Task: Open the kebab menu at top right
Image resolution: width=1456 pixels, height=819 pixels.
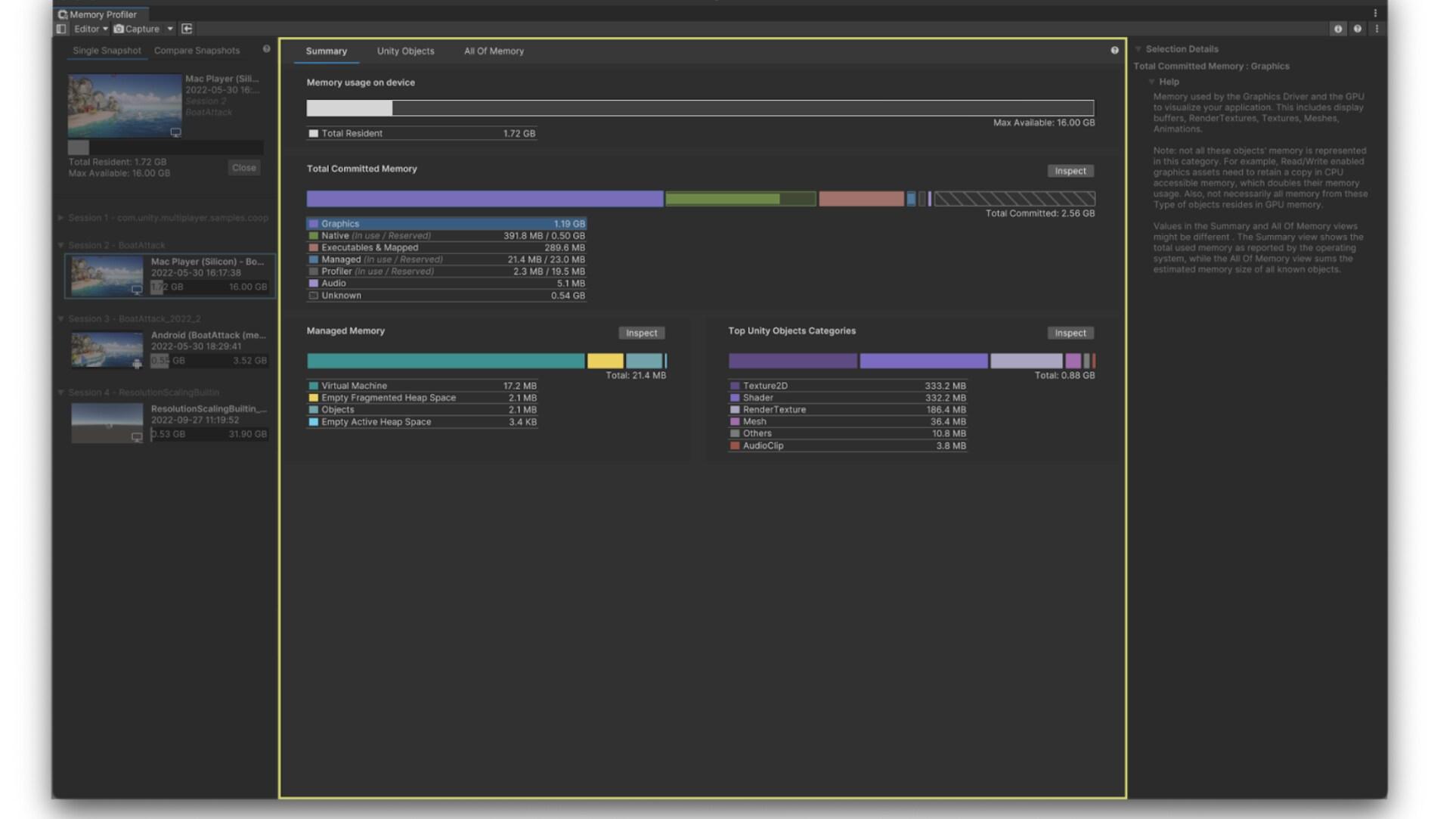Action: (x=1376, y=13)
